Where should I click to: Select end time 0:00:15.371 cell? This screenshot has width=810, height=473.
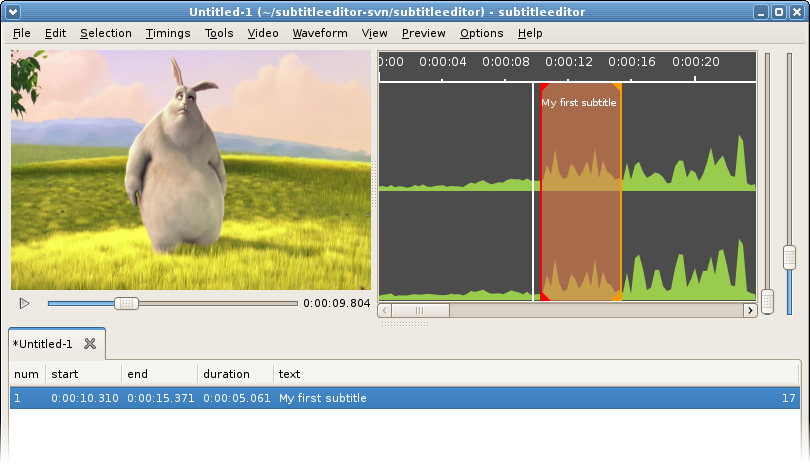coord(161,398)
